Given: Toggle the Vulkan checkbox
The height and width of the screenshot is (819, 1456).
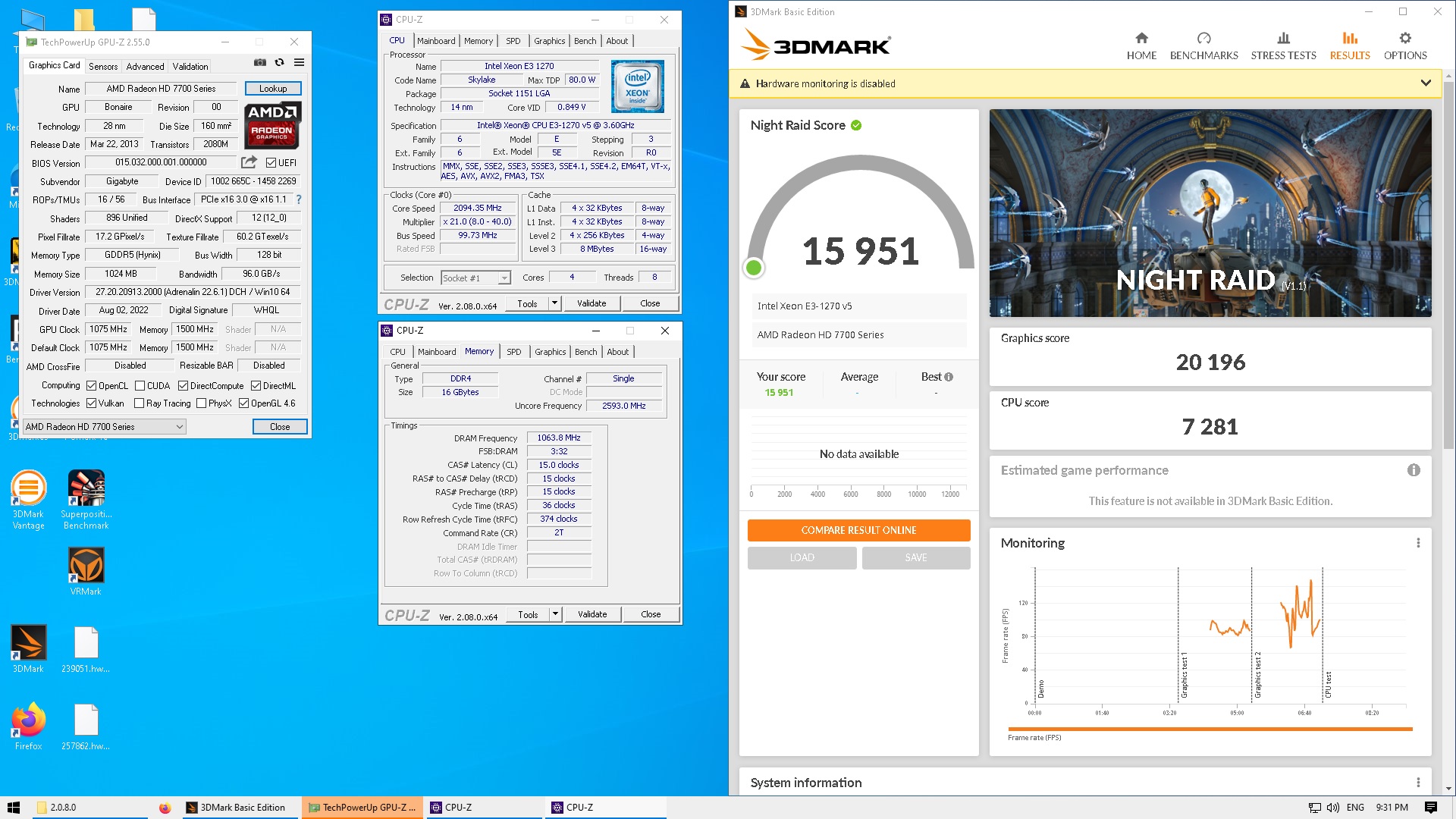Looking at the screenshot, I should pyautogui.click(x=91, y=403).
